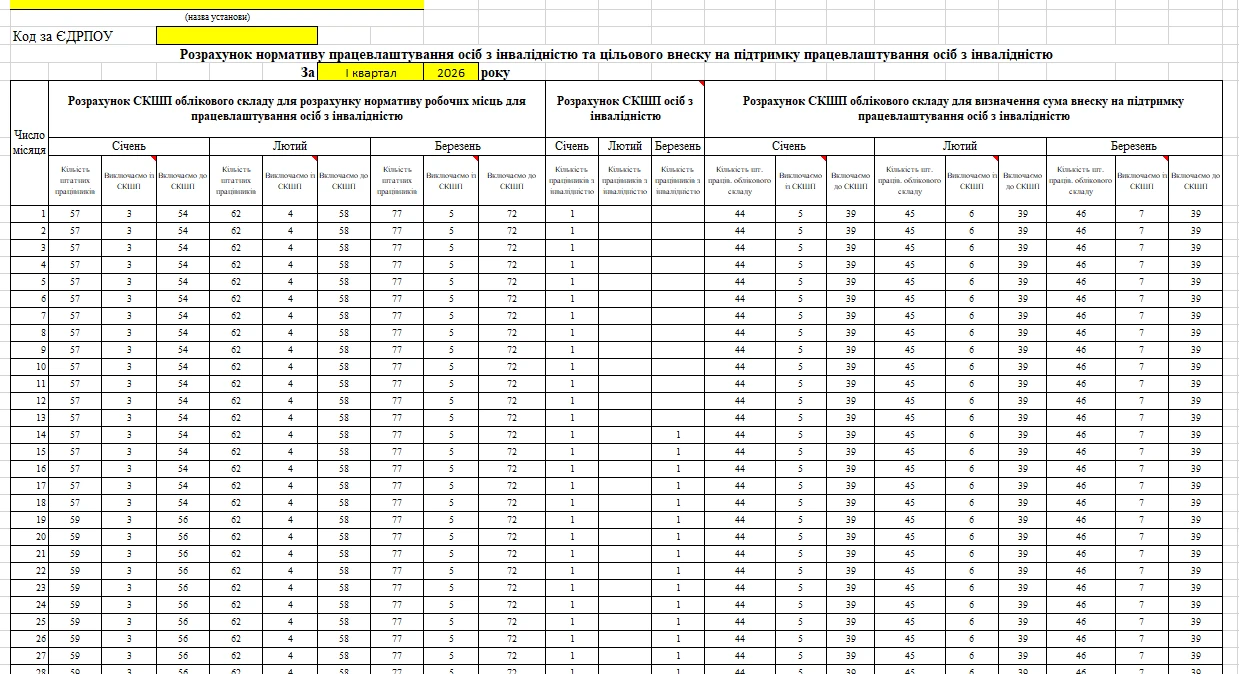This screenshot has width=1239, height=674.
Task: Select value 59 in the day 19 row
Action: pos(75,520)
